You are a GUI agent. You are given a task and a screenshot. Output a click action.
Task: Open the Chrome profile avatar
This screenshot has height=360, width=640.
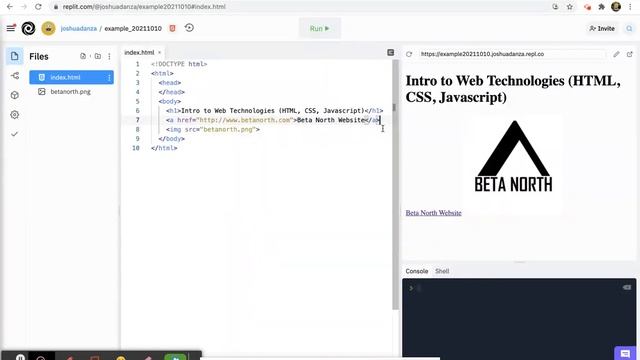click(x=616, y=7)
